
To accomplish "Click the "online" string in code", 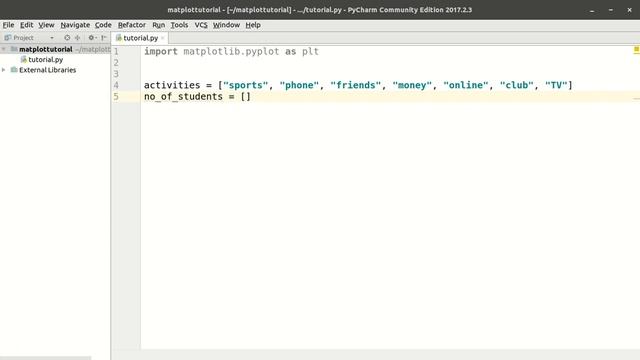I will [466, 85].
